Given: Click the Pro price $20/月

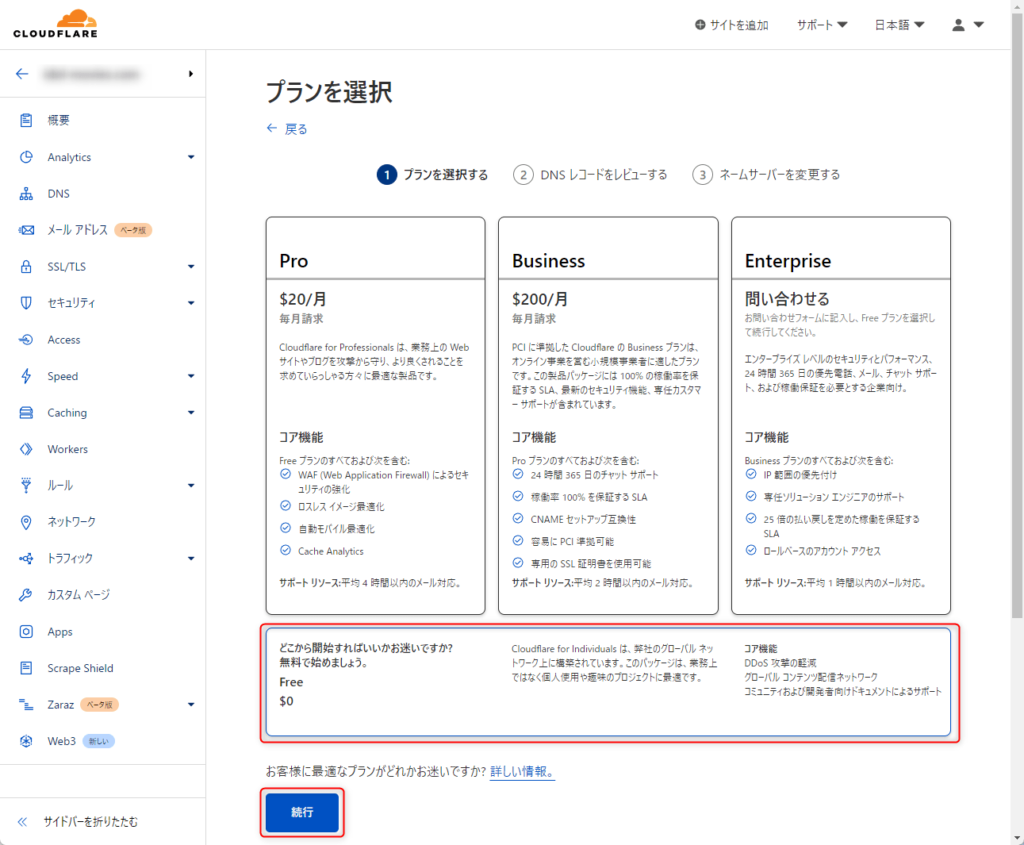Looking at the screenshot, I should (303, 299).
